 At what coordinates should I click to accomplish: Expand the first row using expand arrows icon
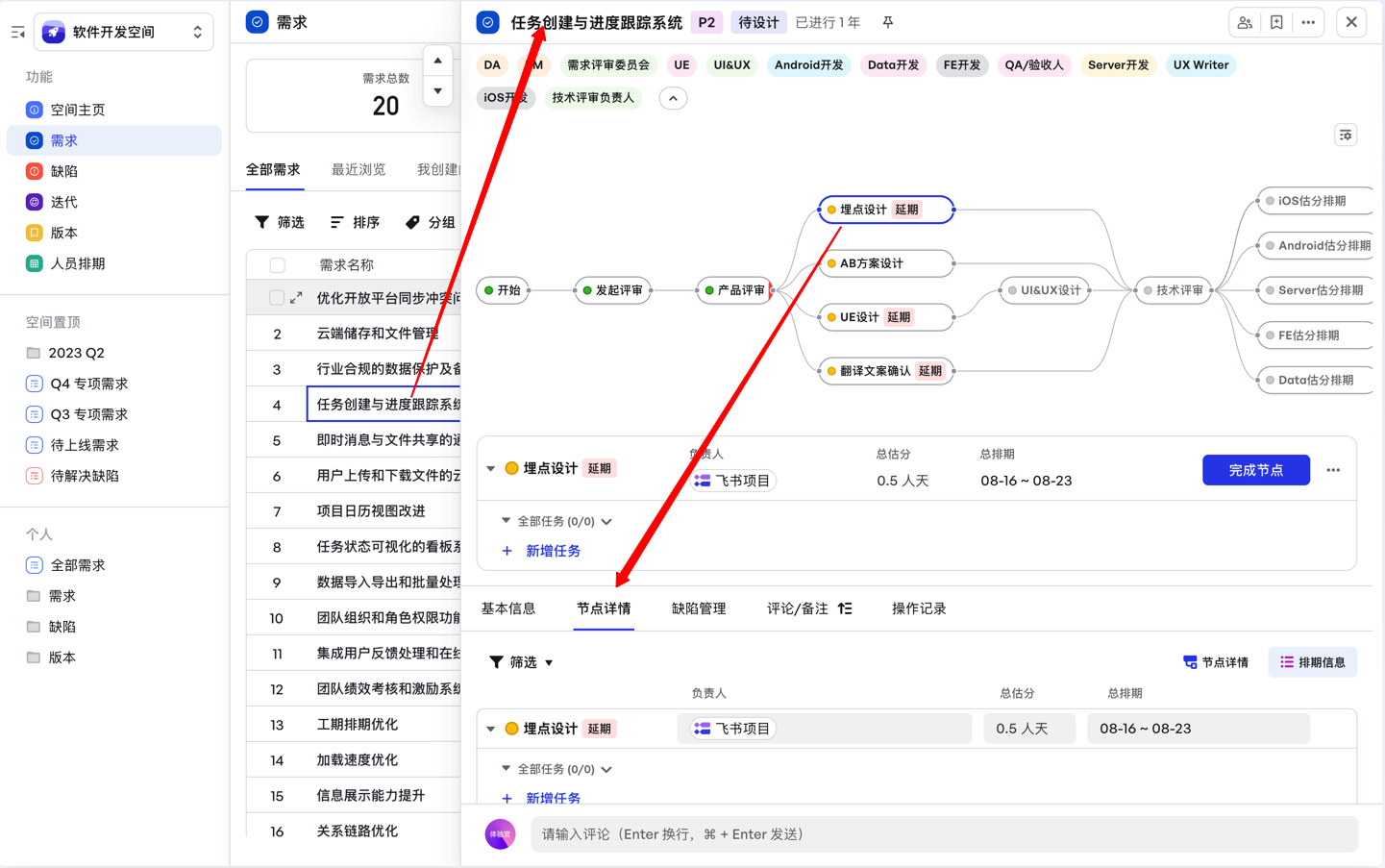click(296, 298)
